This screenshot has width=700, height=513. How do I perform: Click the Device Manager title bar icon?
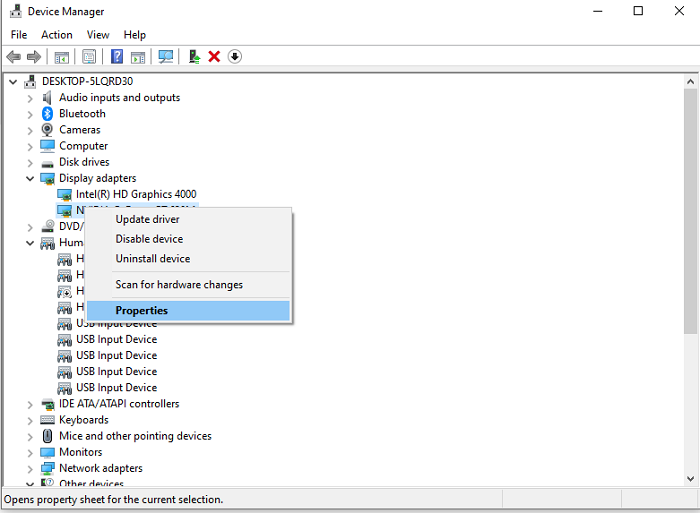point(16,11)
